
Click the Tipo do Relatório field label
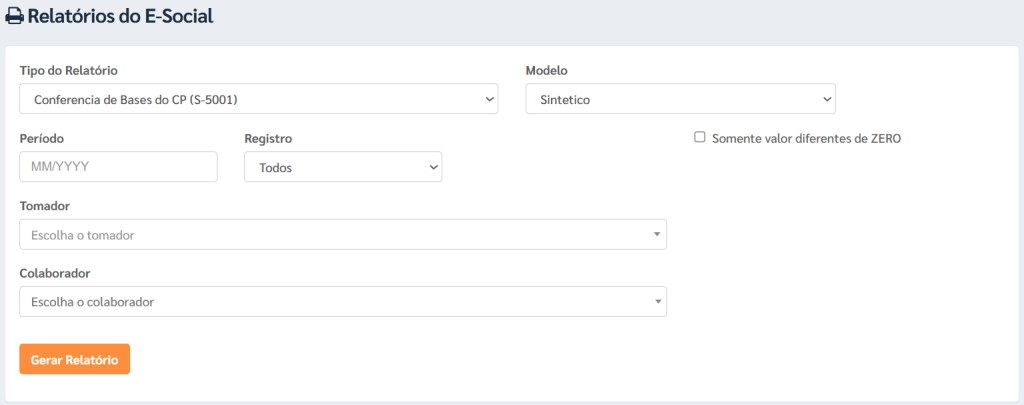(x=69, y=71)
